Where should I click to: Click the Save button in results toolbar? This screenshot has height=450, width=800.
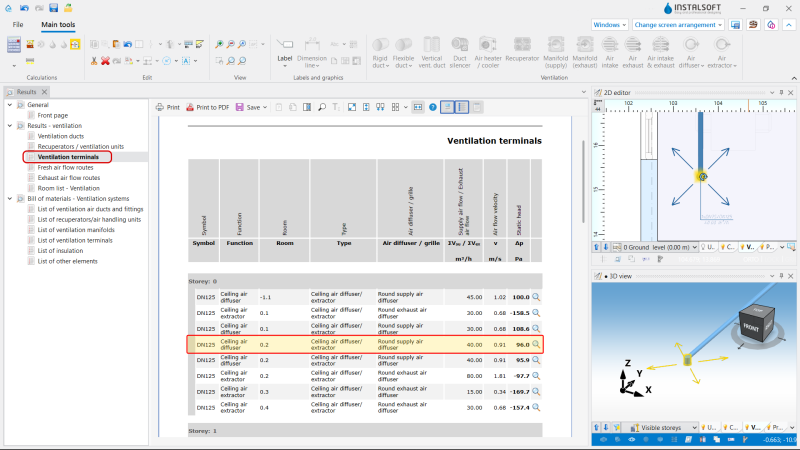click(248, 107)
